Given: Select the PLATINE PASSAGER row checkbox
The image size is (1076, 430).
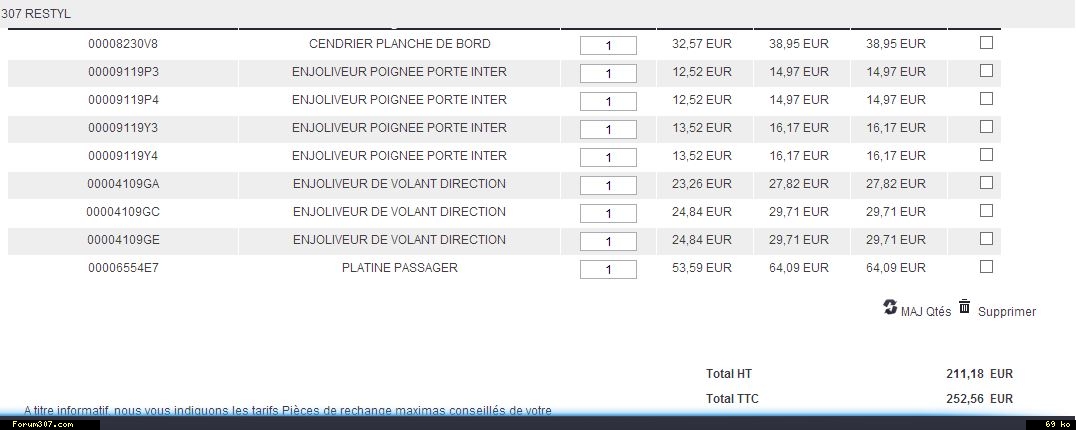Looking at the screenshot, I should [986, 267].
